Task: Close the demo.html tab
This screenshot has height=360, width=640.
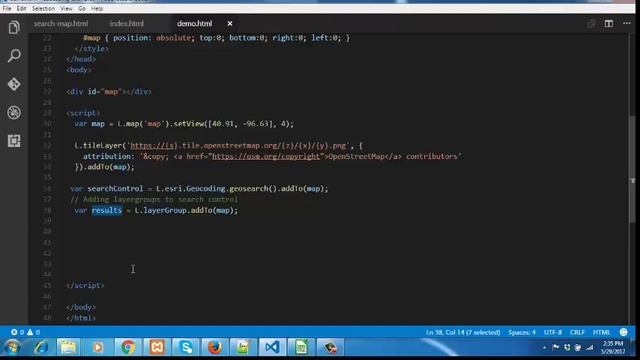Action: pyautogui.click(x=230, y=24)
